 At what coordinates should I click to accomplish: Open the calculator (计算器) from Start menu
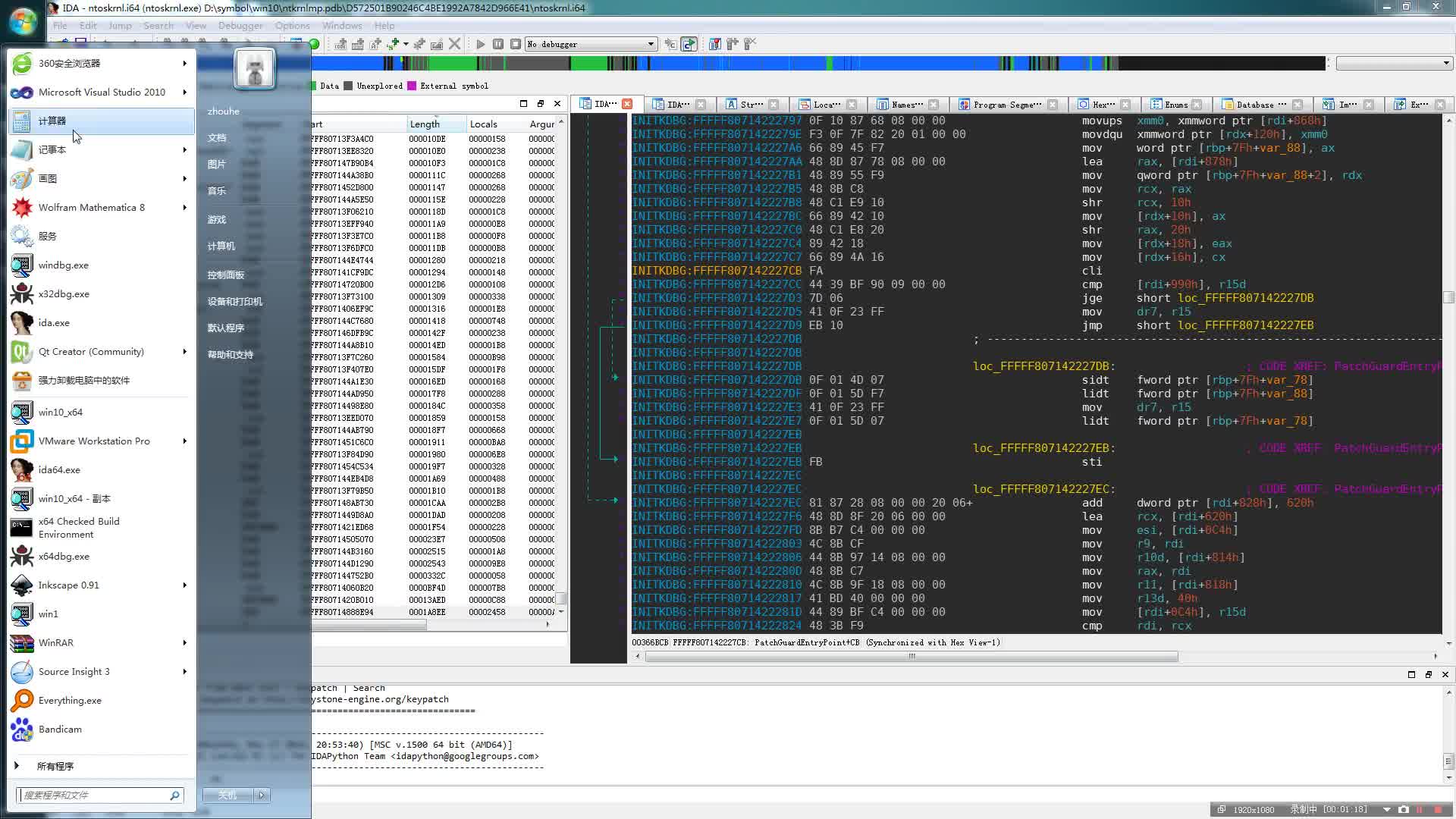click(x=52, y=121)
